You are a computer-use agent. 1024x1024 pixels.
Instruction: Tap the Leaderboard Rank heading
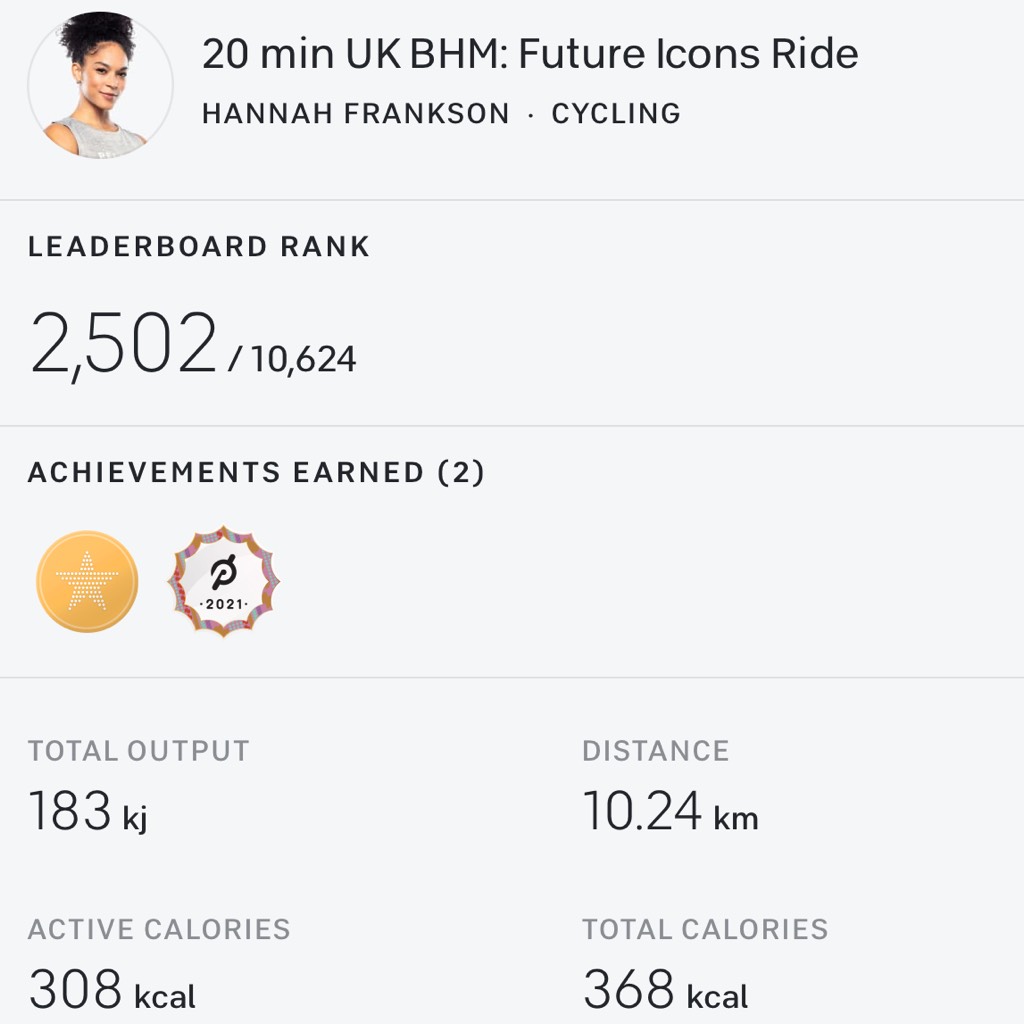[x=198, y=247]
